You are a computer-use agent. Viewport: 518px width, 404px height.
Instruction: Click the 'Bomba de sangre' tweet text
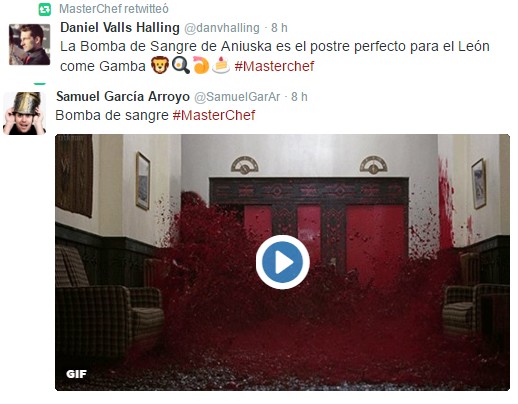(x=112, y=115)
